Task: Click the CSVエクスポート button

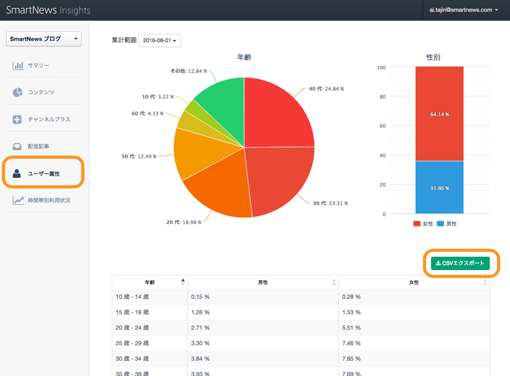Action: pos(460,263)
